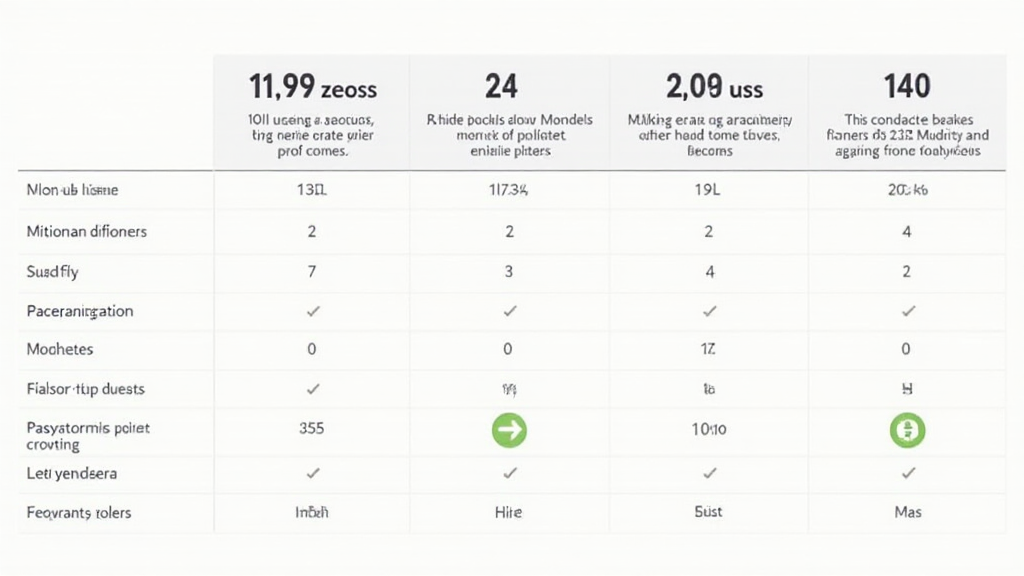The width and height of the screenshot is (1024, 576).
Task: Select the 2,09 uss plan header
Action: [708, 88]
